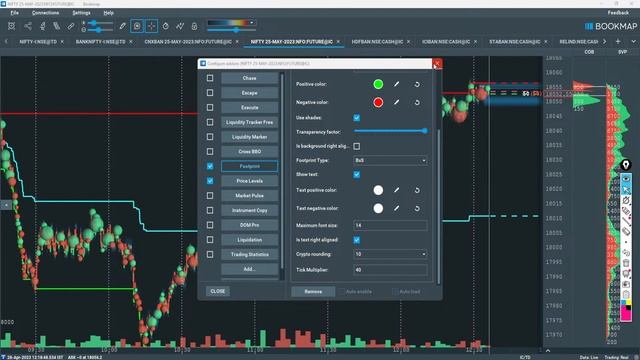Click the black location pin icon above drawing palette
Image resolution: width=640 pixels, height=360 pixels.
click(x=626, y=165)
